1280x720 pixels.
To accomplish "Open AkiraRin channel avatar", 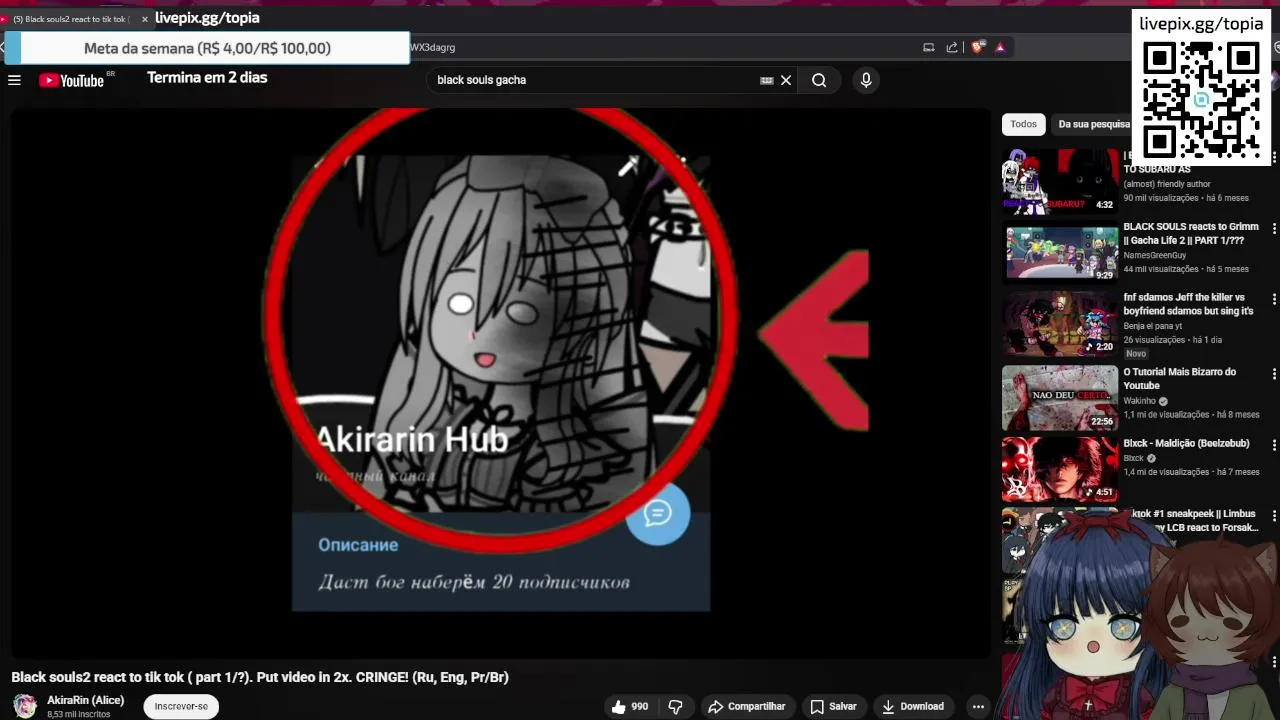I will tap(24, 706).
